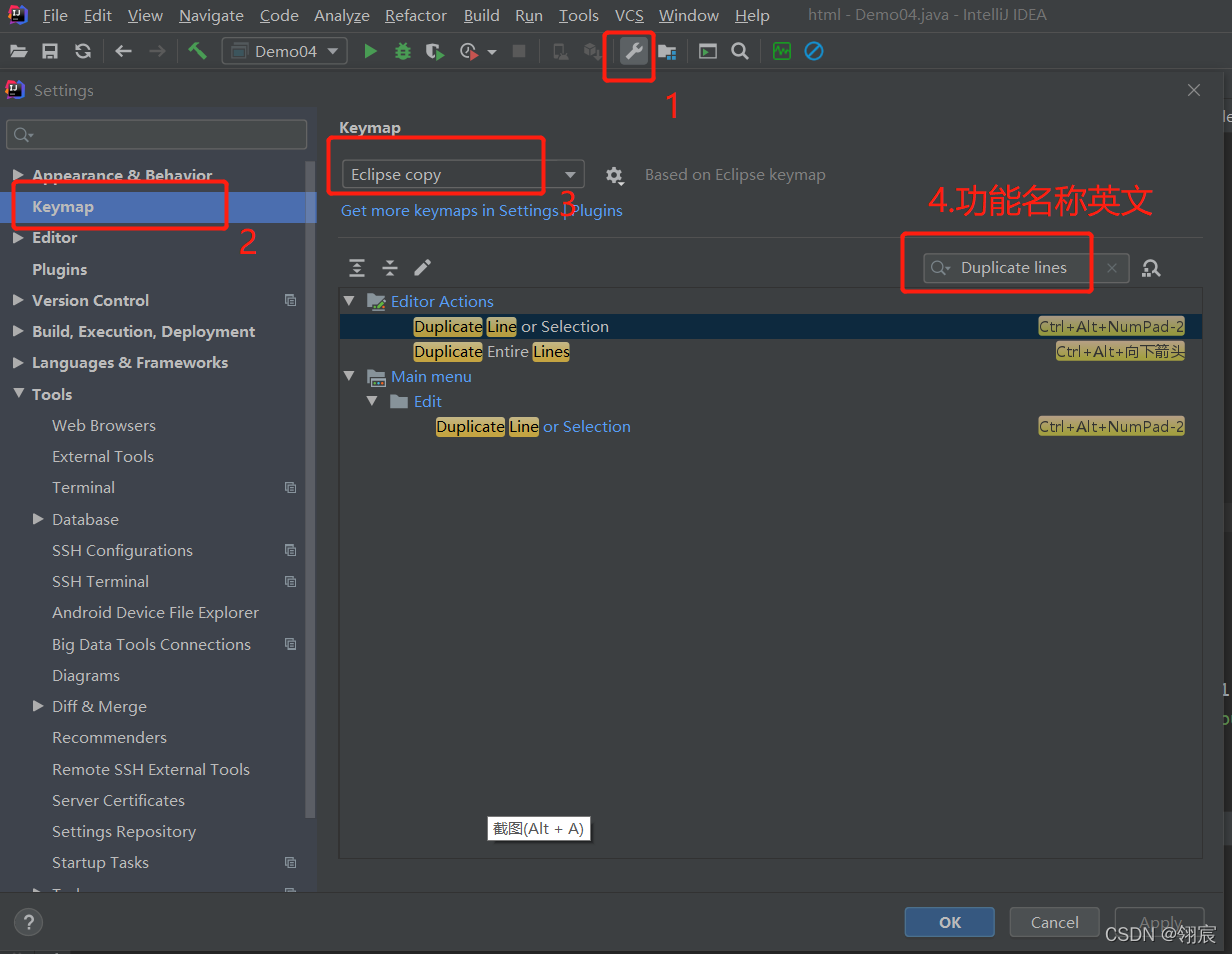
Task: Open the Project Structure icon
Action: pos(667,51)
